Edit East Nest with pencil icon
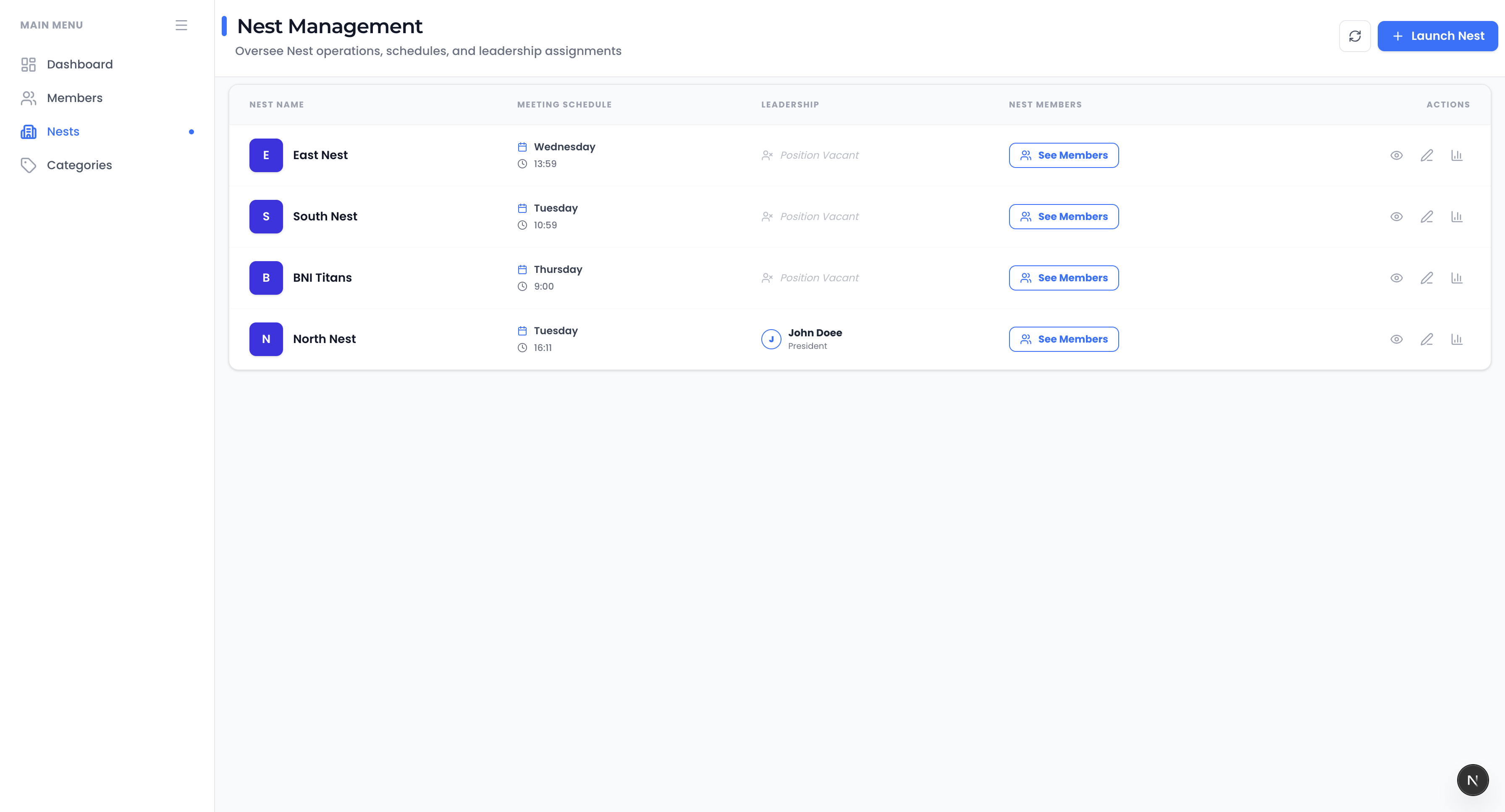Viewport: 1505px width, 812px height. (1427, 155)
